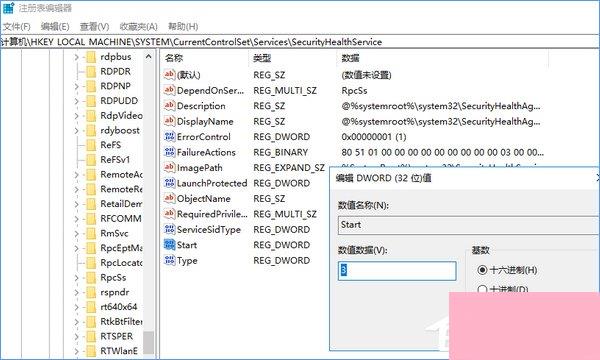Click the REG_BINARY type cell
This screenshot has width=600, height=360.
pyautogui.click(x=280, y=152)
